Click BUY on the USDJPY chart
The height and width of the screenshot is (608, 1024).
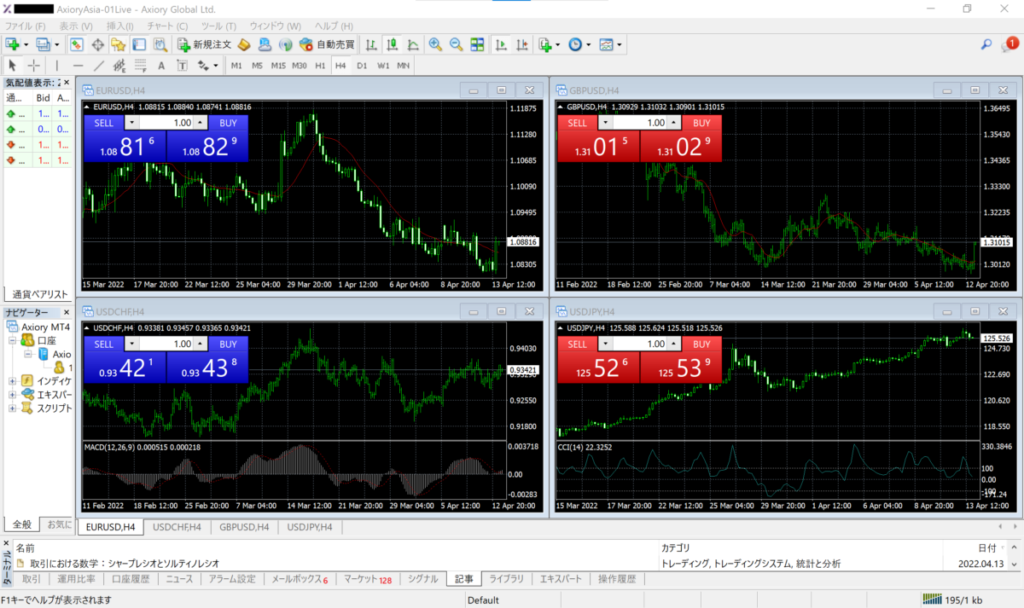click(x=701, y=344)
